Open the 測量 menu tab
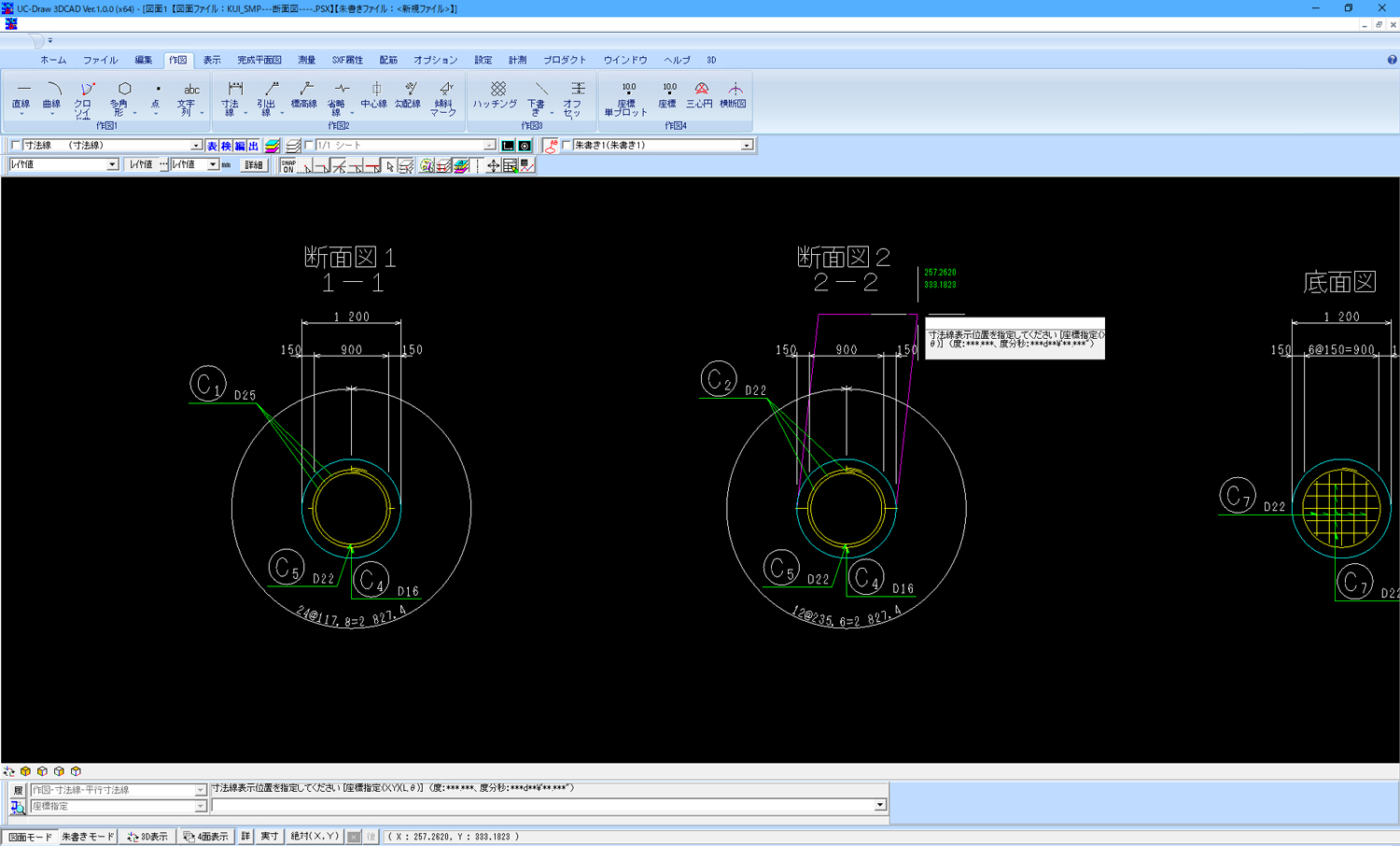 pos(306,60)
